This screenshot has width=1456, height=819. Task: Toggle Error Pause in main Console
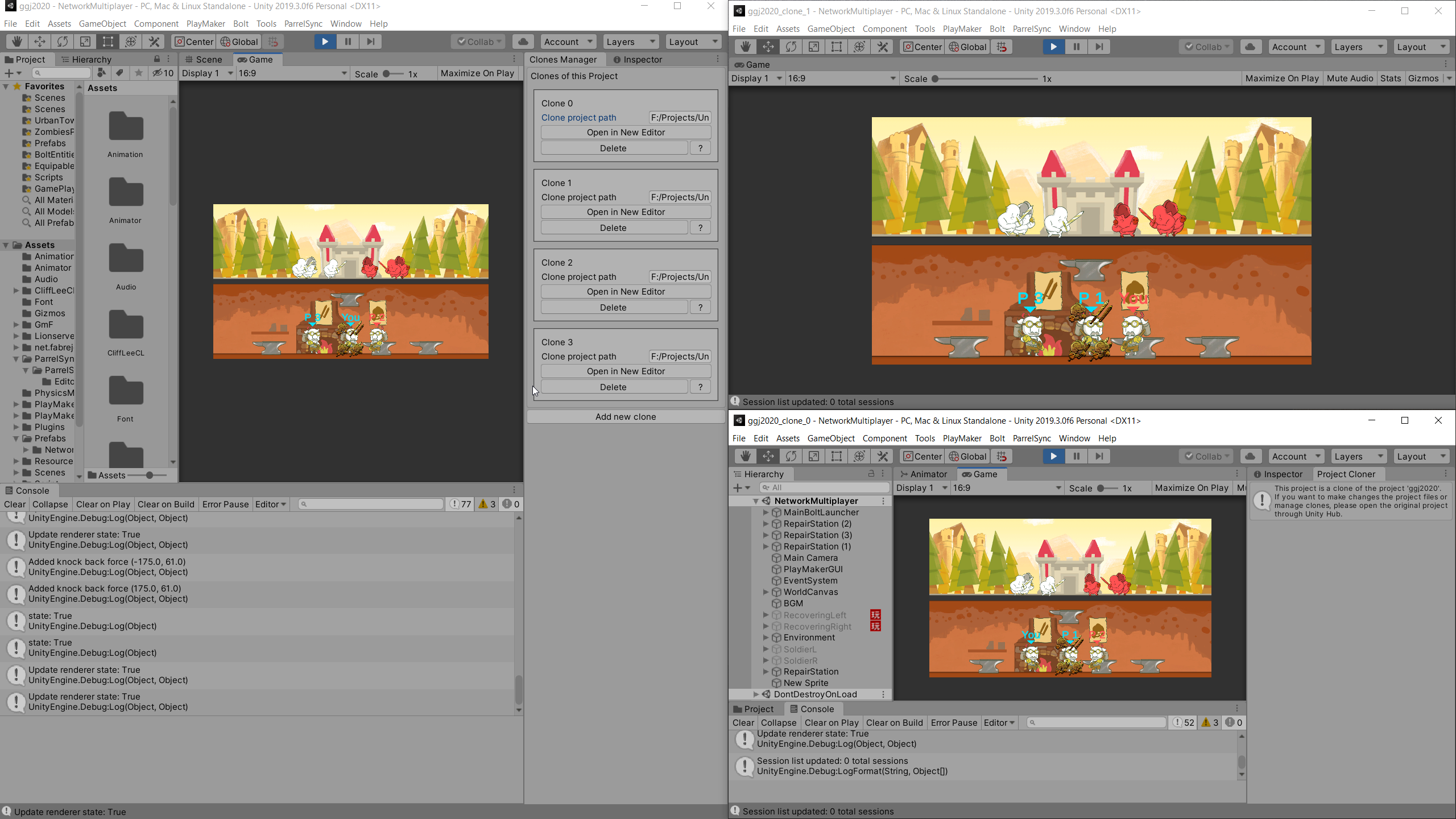[x=225, y=504]
